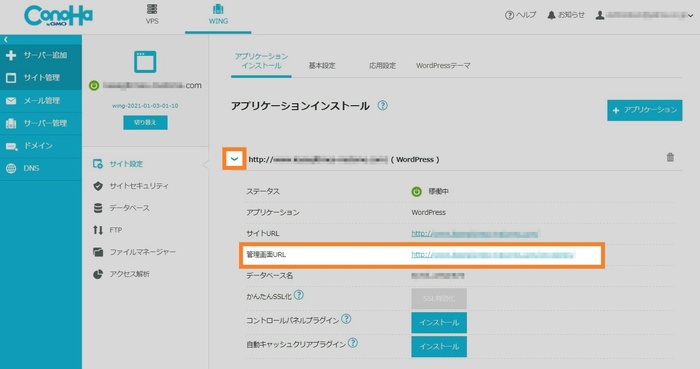Image resolution: width=700 pixels, height=369 pixels.
Task: Open the サイトURL link
Action: 475,233
